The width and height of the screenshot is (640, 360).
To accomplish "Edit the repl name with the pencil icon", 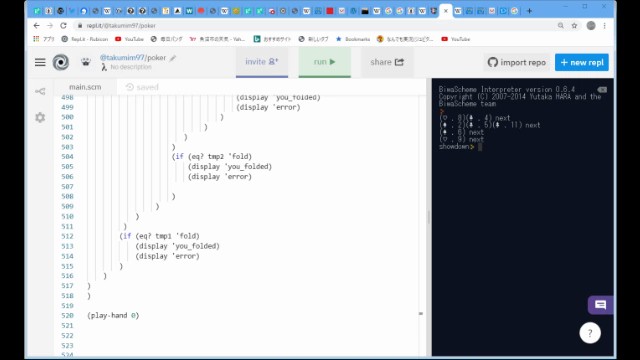I will [173, 58].
